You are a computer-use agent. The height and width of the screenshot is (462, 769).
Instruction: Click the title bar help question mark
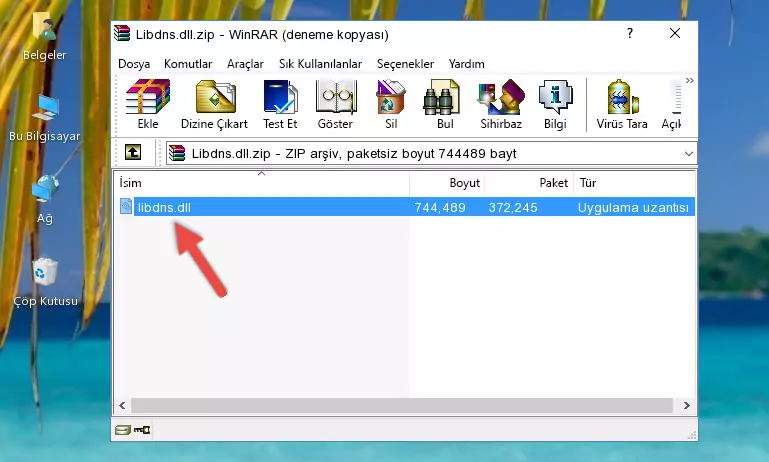630,33
